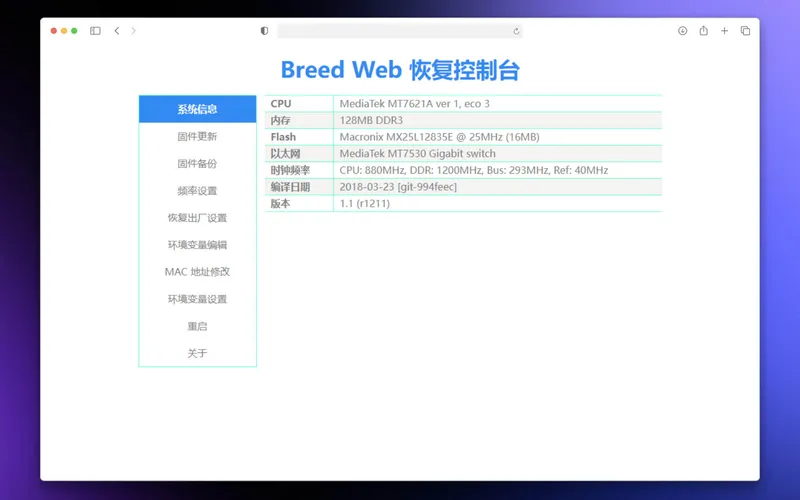Open the 恢复出厂设置 menu item

197,217
